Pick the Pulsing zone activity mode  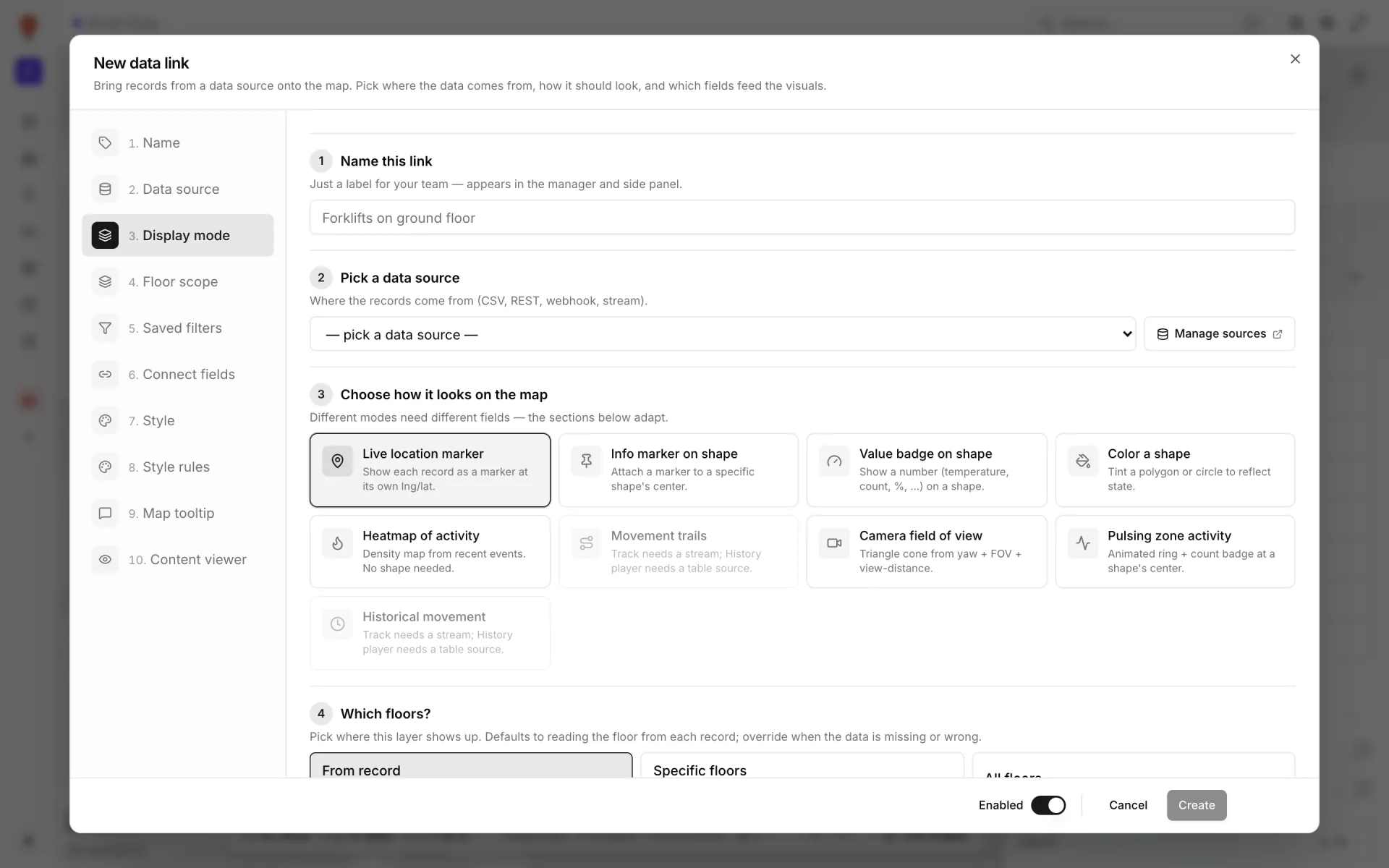pos(1175,551)
